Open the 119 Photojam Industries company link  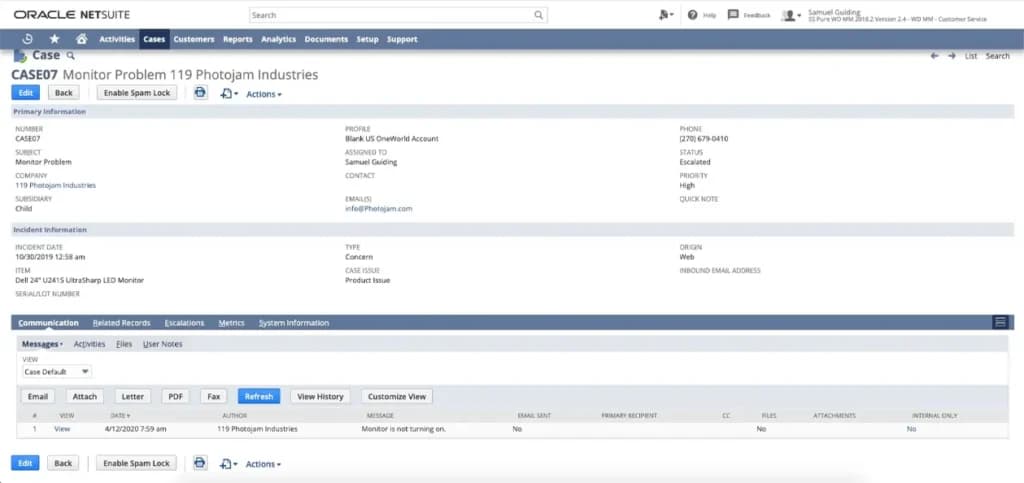[56, 185]
